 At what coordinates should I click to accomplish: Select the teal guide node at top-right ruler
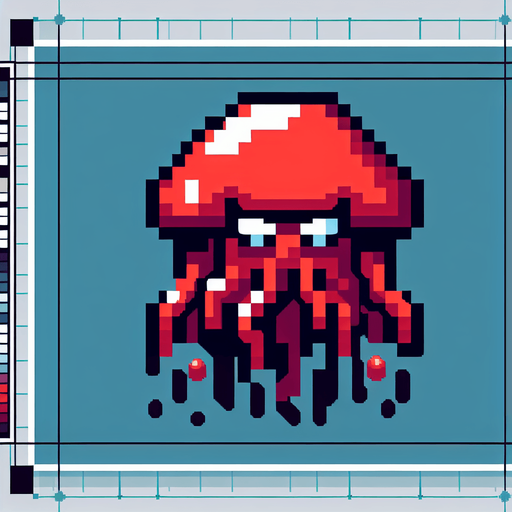[x=505, y=20]
